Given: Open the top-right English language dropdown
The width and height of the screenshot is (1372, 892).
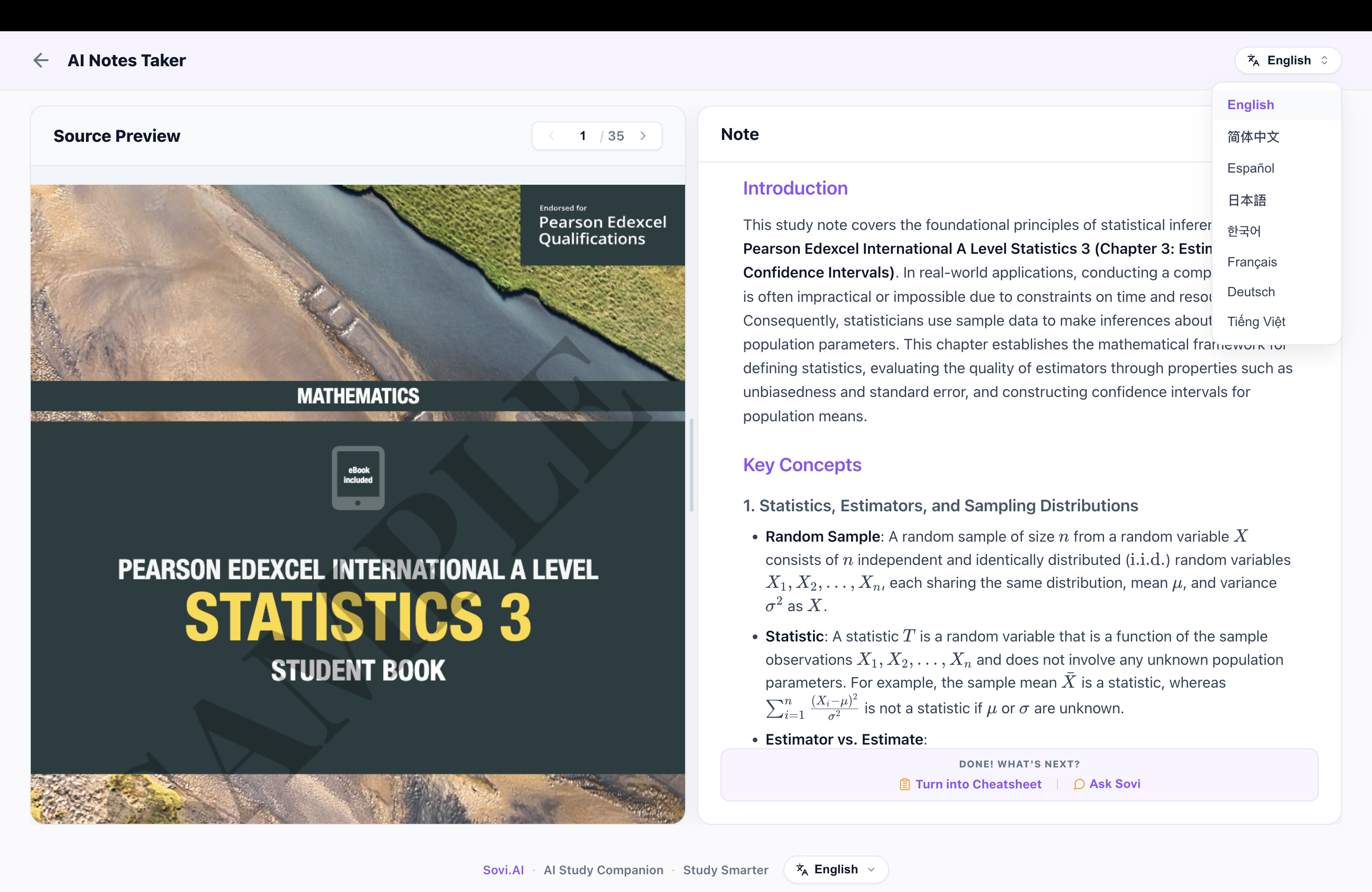Looking at the screenshot, I should [1288, 60].
